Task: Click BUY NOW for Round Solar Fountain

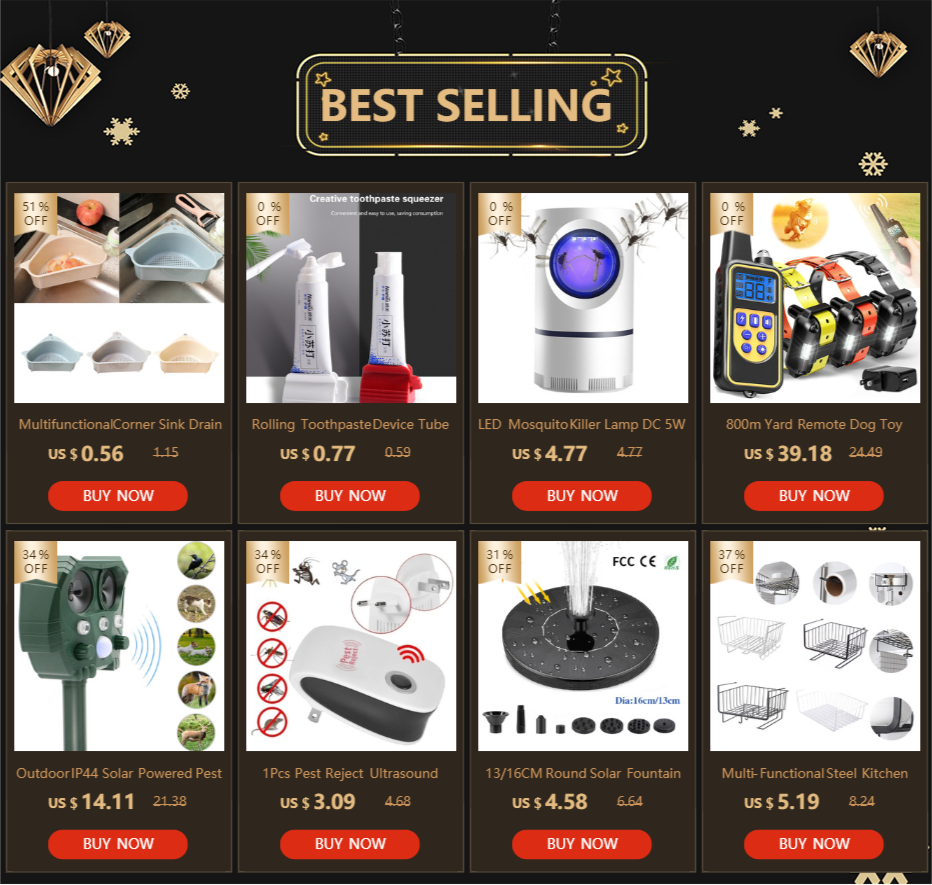Action: [x=581, y=844]
